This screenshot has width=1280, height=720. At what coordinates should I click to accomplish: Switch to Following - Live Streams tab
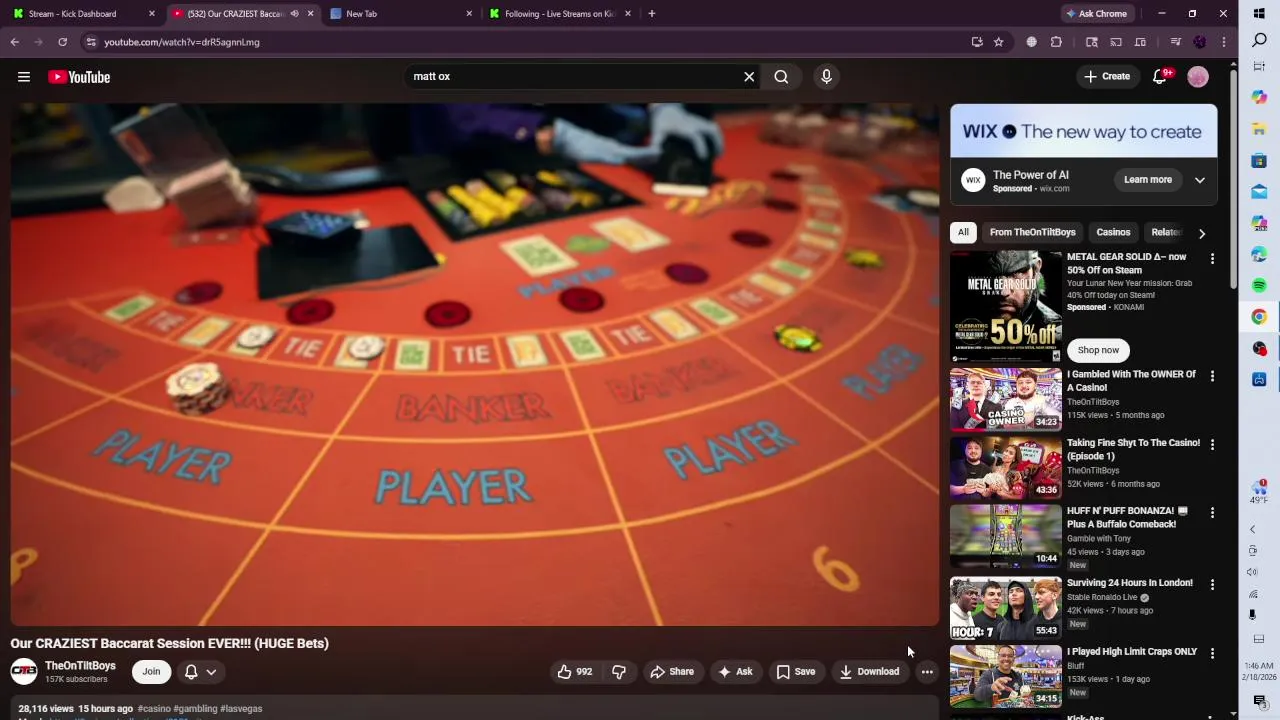[559, 14]
